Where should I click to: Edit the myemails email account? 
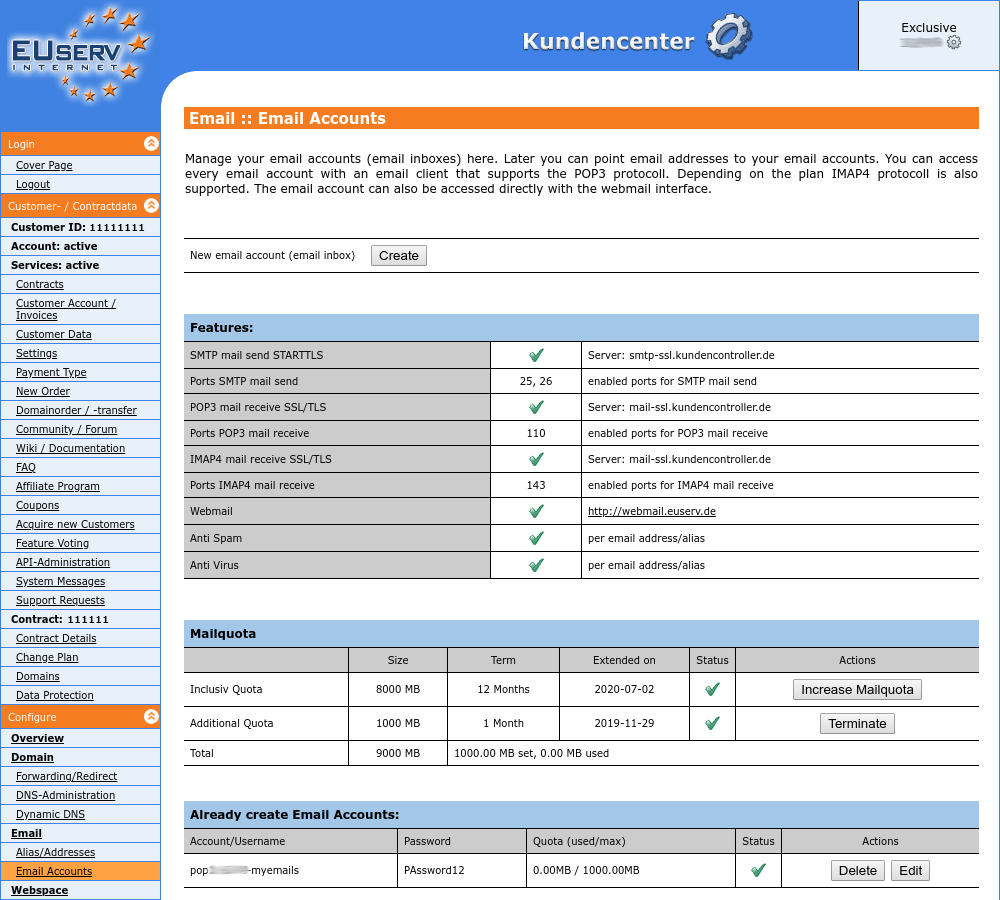[911, 871]
